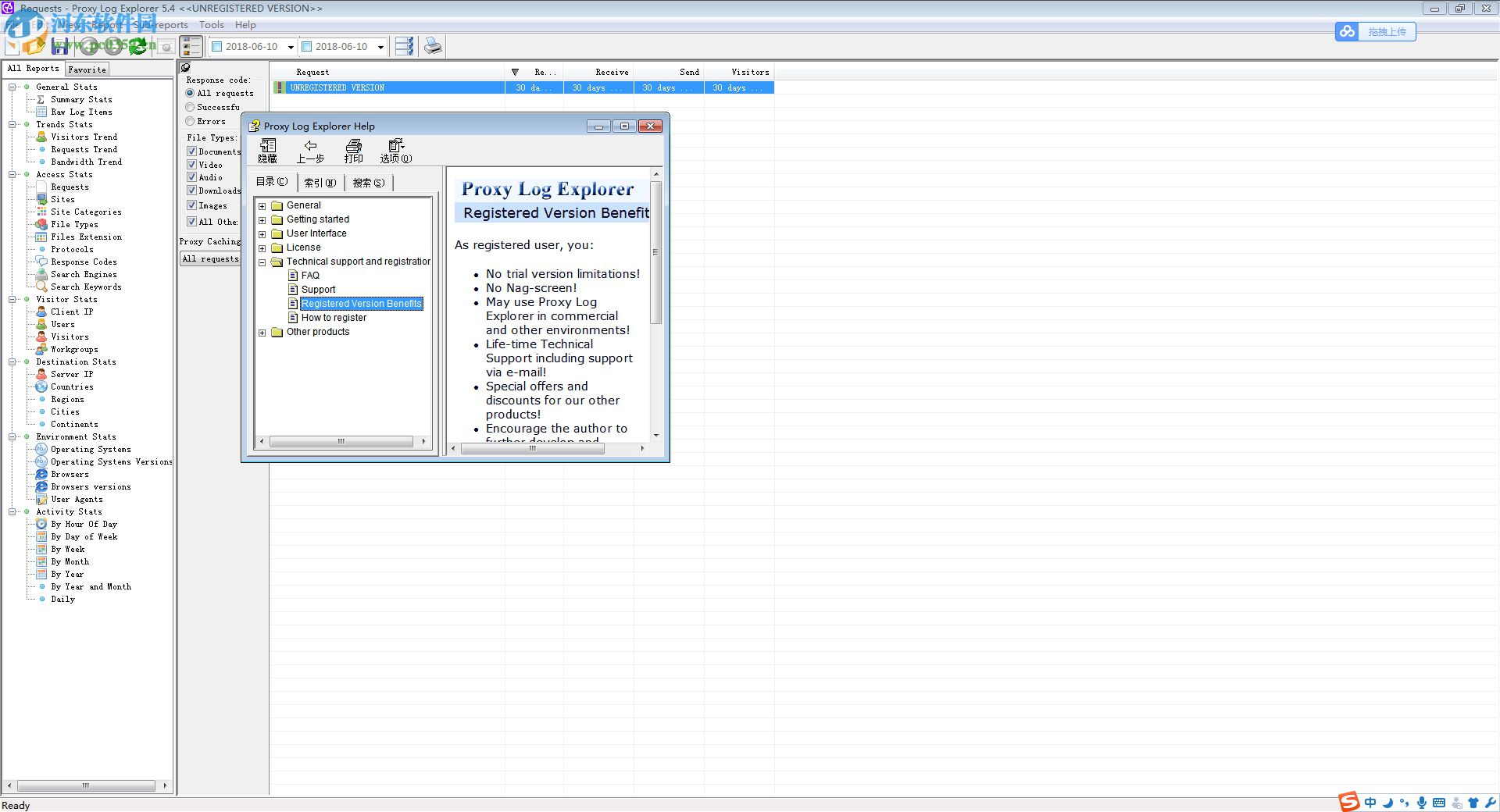1500x812 pixels.
Task: Click the 拖拽上传 upload button
Action: tap(1387, 31)
